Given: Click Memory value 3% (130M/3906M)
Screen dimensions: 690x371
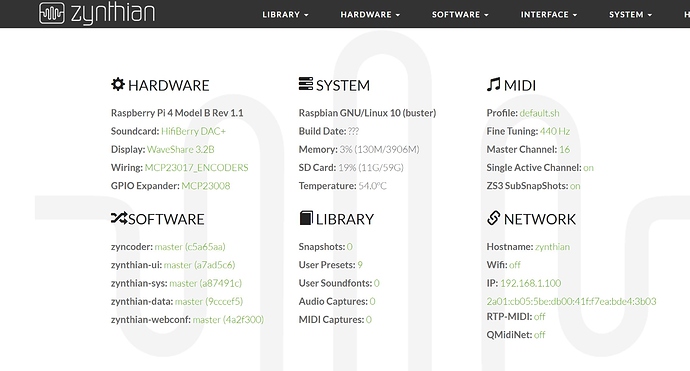Looking at the screenshot, I should click(379, 149).
